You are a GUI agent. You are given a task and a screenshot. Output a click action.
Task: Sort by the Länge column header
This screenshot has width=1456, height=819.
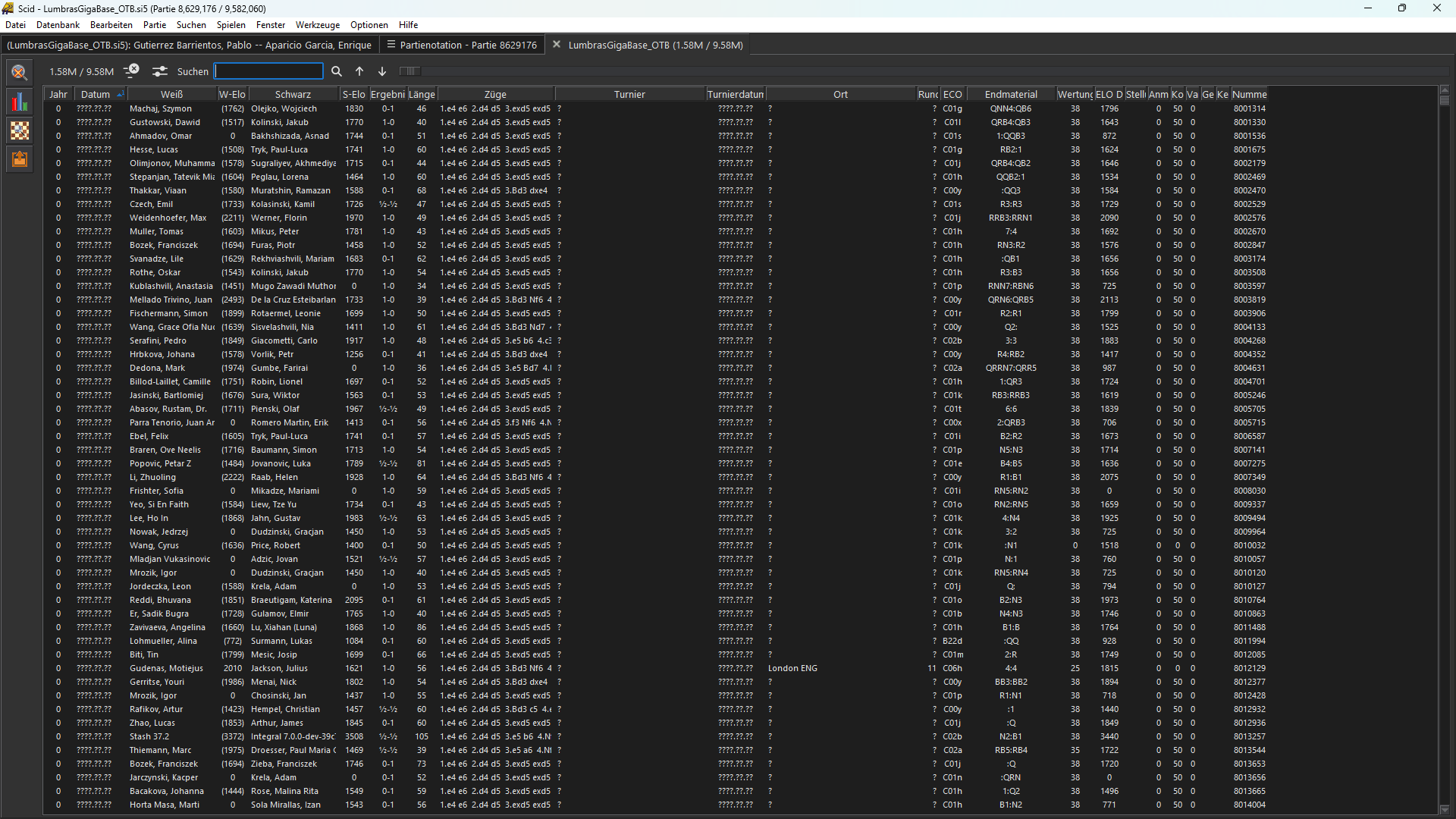pyautogui.click(x=422, y=94)
